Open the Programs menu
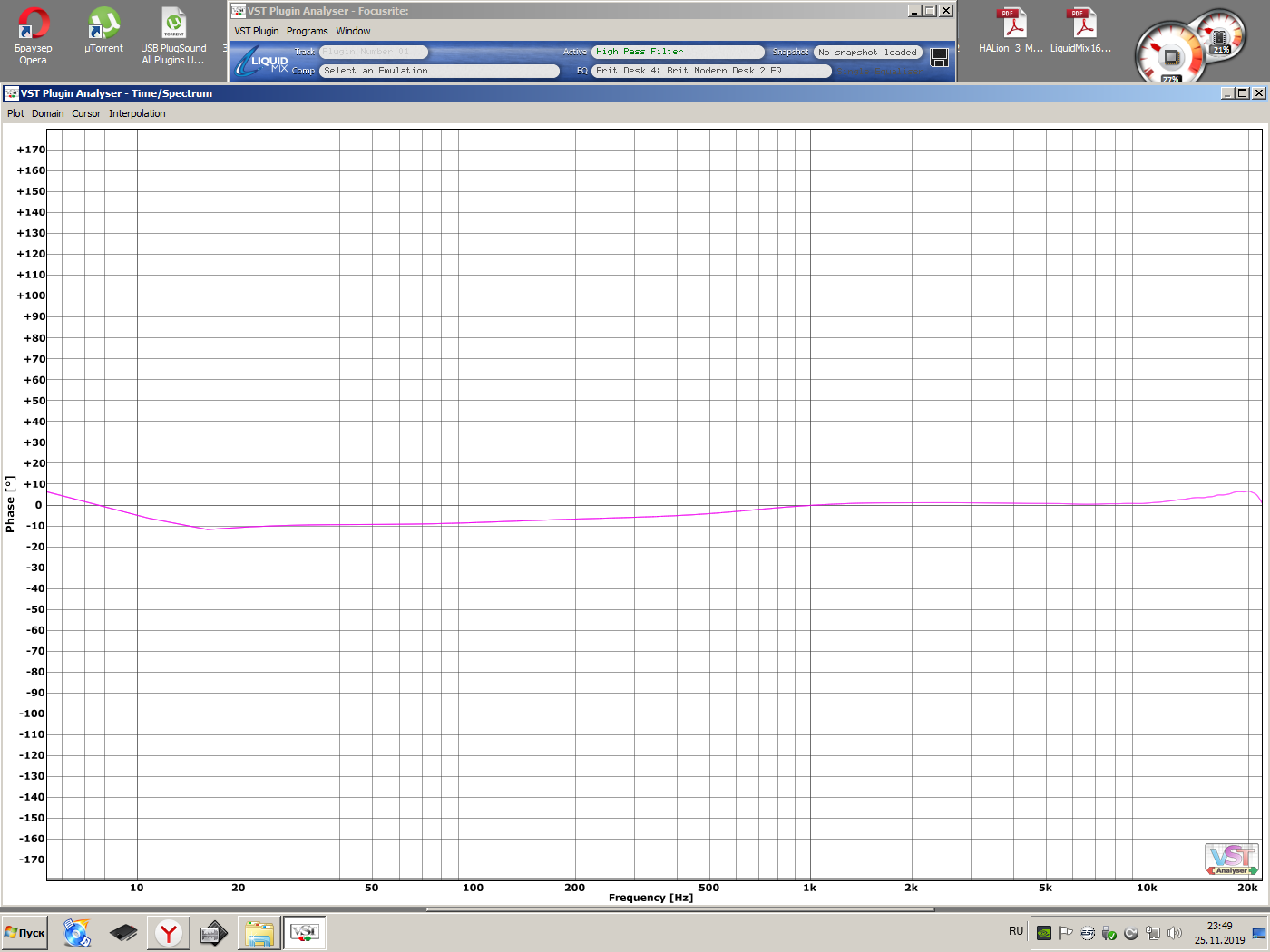Viewport: 1270px width, 952px height. pyautogui.click(x=308, y=31)
